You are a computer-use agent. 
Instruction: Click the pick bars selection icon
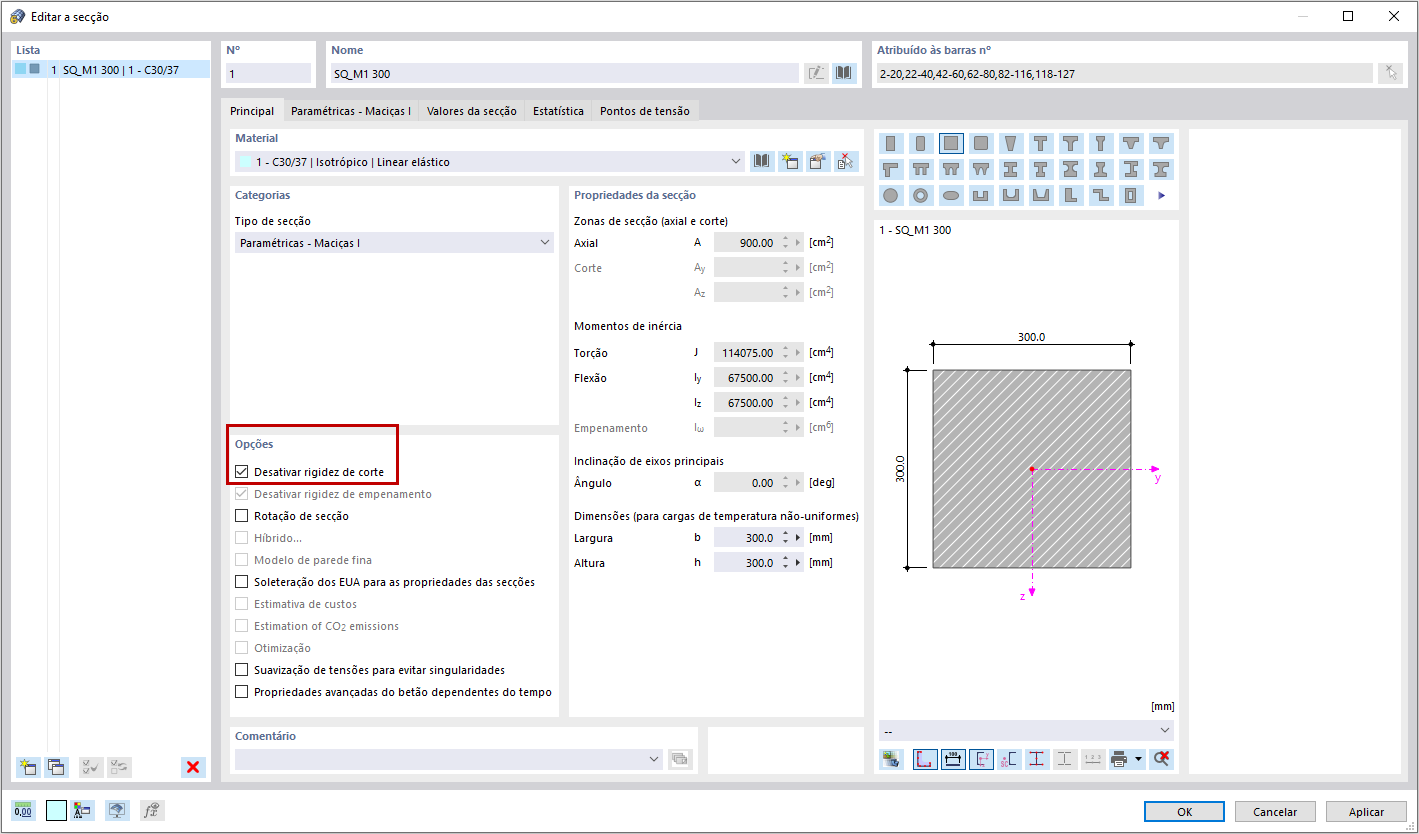[1390, 73]
